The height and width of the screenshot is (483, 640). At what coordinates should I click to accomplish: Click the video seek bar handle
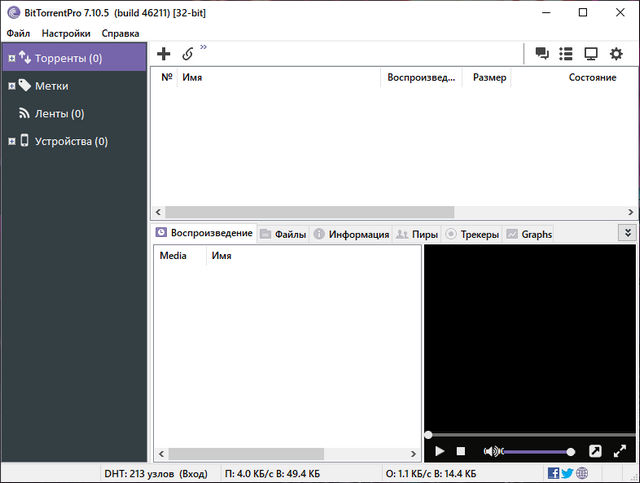(428, 435)
